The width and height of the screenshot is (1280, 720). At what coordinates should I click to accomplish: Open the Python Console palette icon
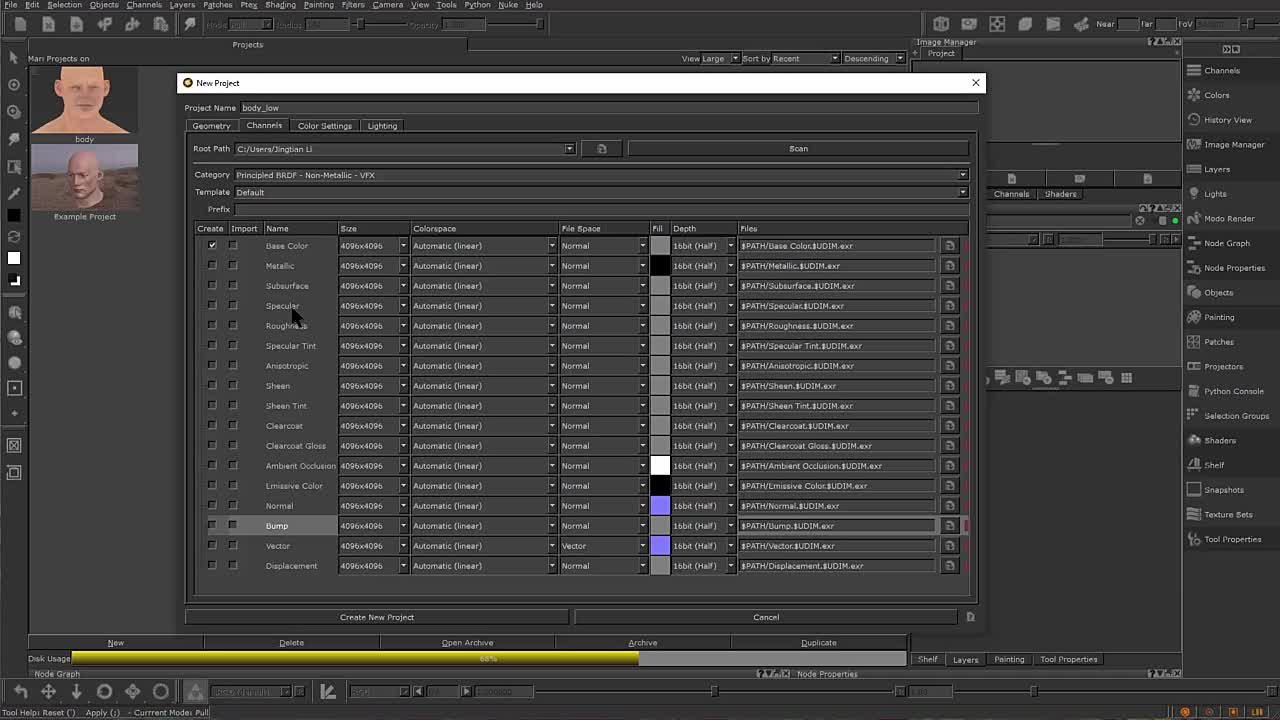click(x=1194, y=391)
